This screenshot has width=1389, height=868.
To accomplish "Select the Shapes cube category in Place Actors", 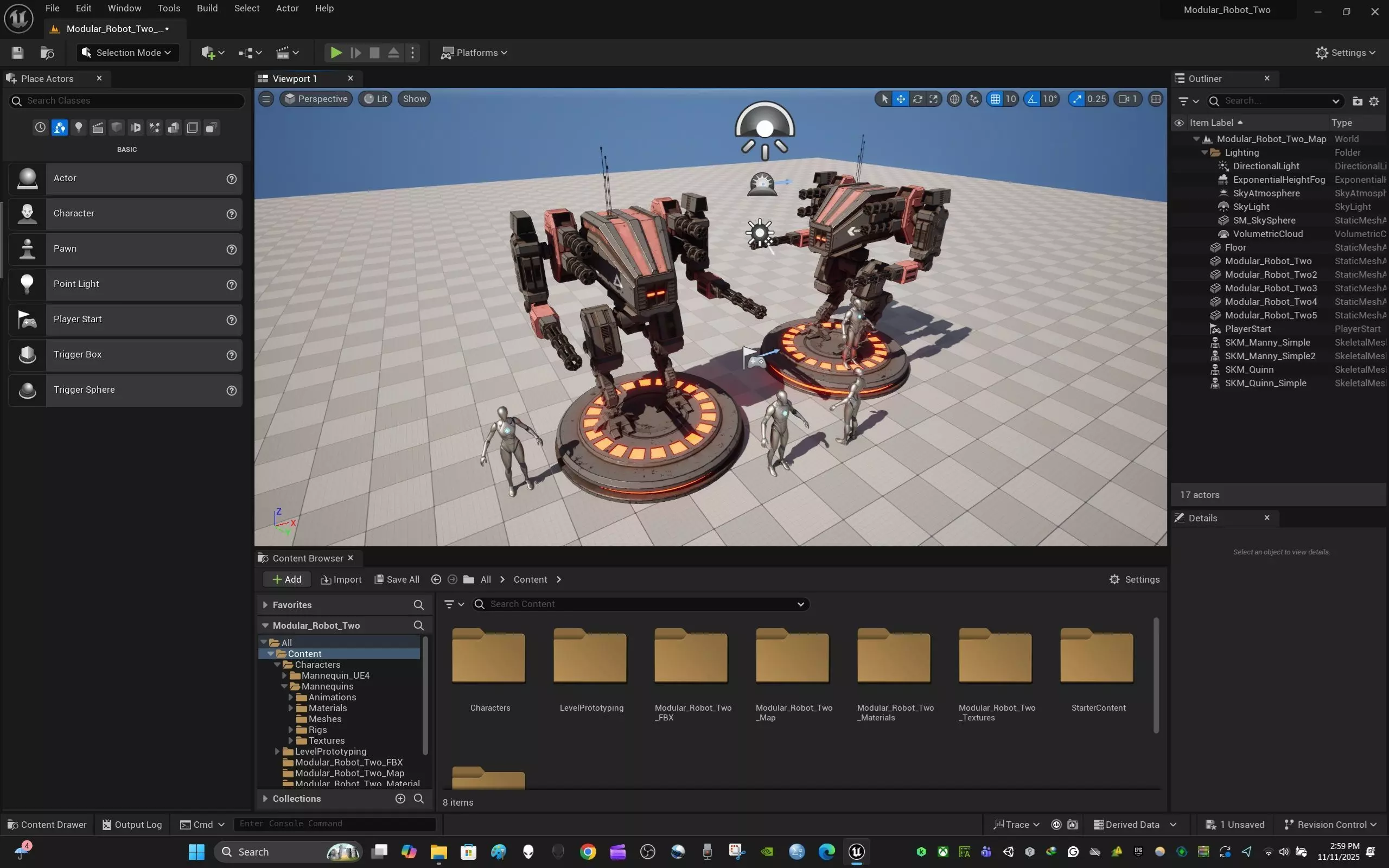I will tap(117, 127).
